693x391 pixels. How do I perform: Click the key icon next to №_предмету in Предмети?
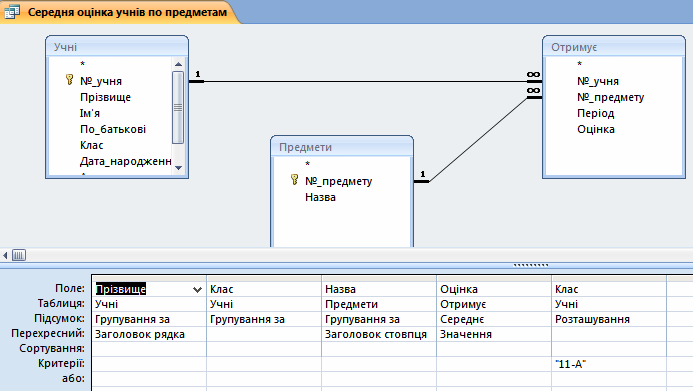(294, 179)
